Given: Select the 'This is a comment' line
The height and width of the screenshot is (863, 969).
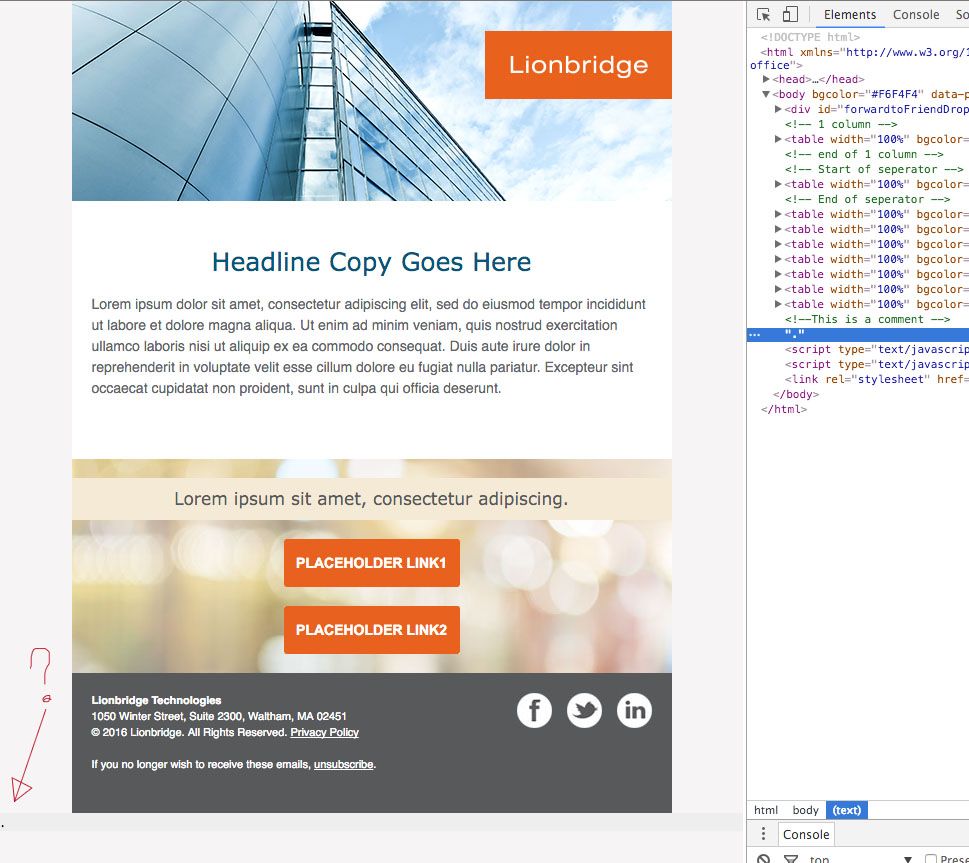Looking at the screenshot, I should 867,319.
